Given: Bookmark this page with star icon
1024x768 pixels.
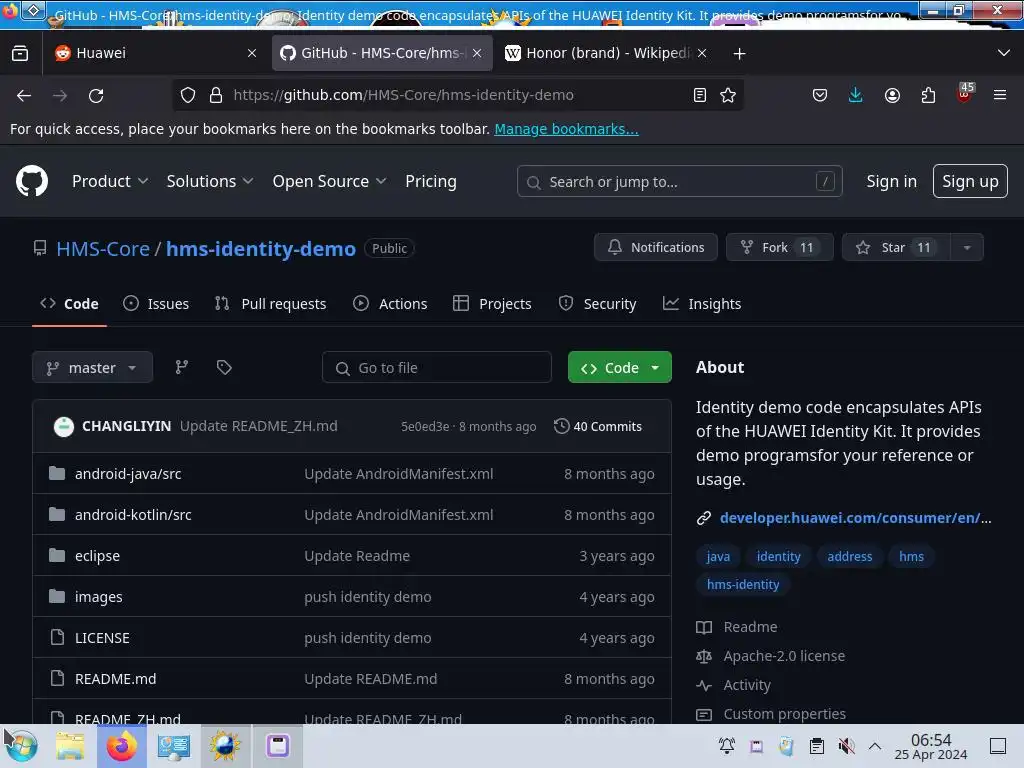Looking at the screenshot, I should point(728,95).
